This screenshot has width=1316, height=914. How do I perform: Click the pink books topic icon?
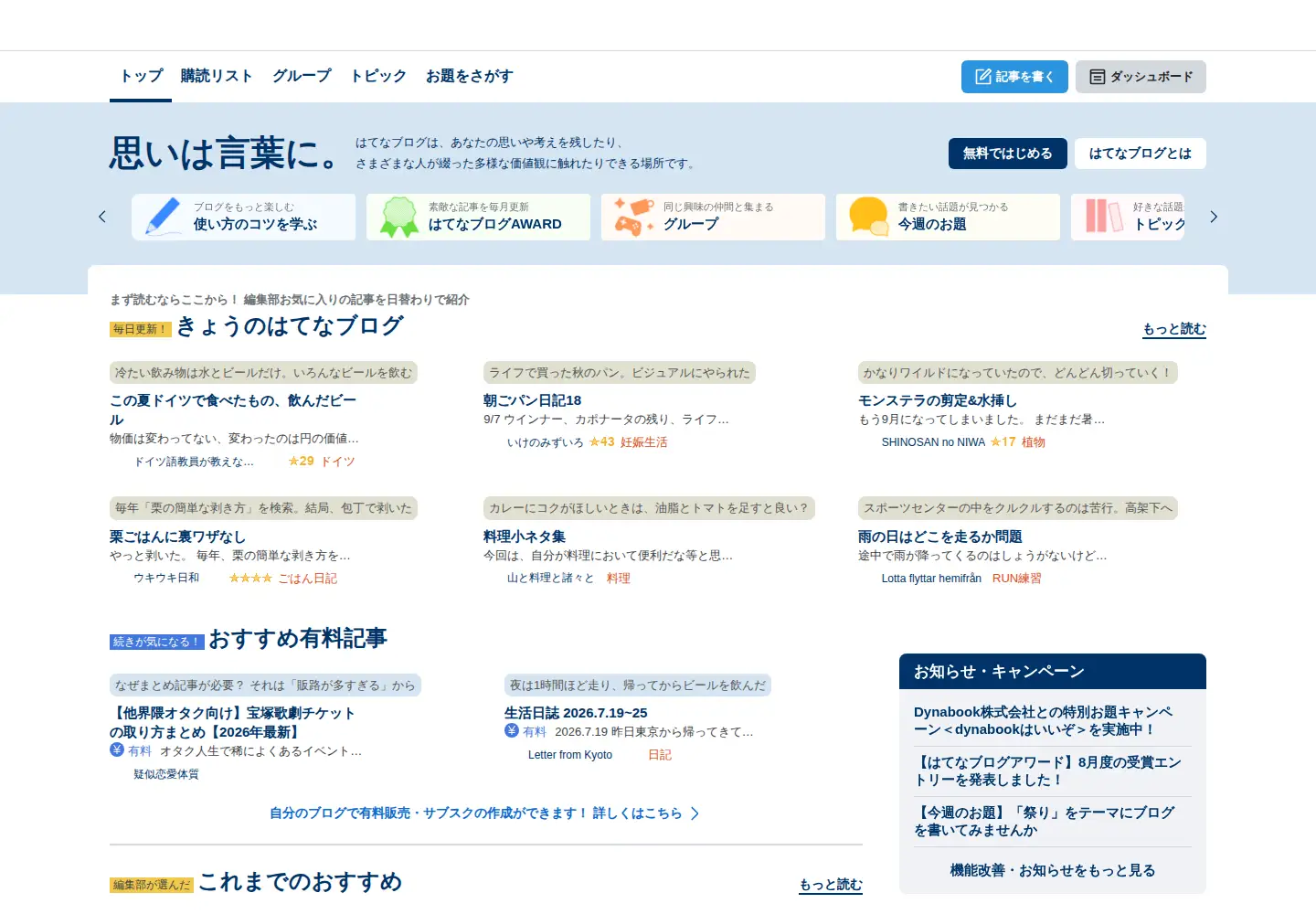point(1103,217)
